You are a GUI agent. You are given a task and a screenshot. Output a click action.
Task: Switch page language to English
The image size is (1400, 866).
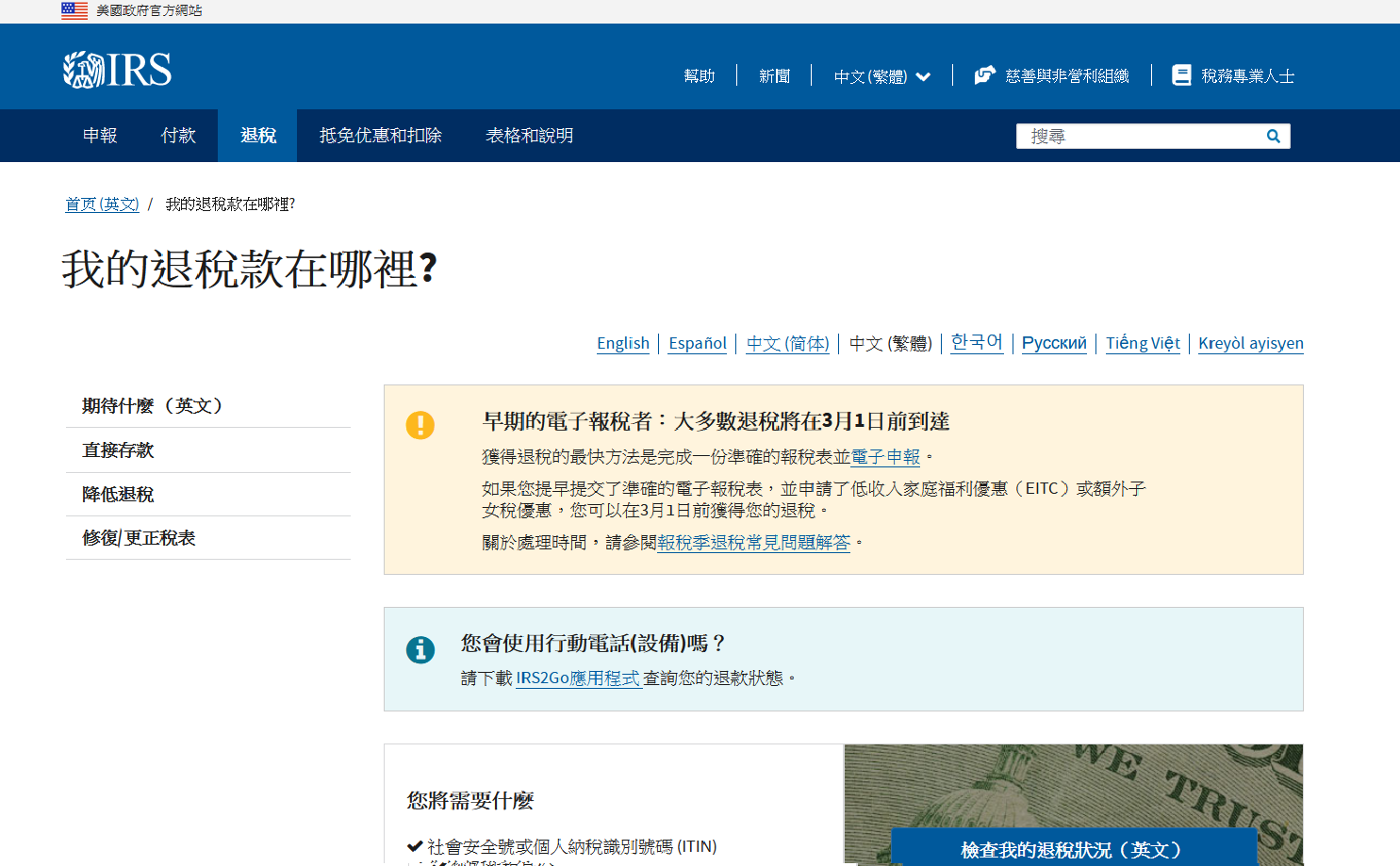623,343
